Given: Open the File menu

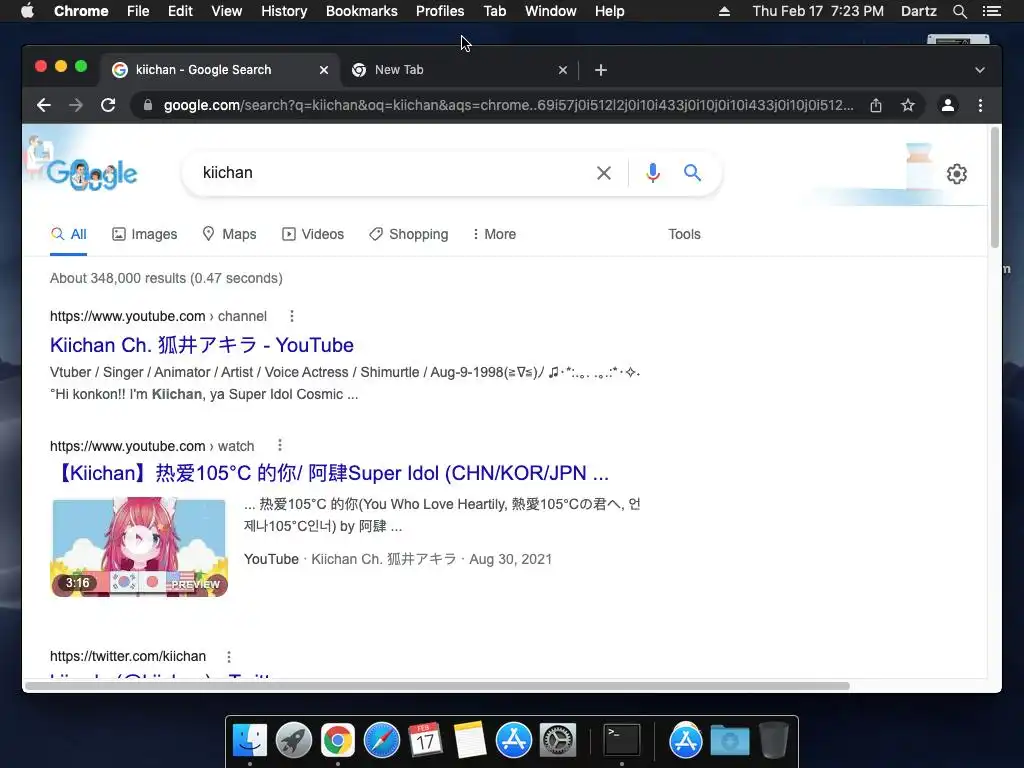Looking at the screenshot, I should [x=138, y=11].
